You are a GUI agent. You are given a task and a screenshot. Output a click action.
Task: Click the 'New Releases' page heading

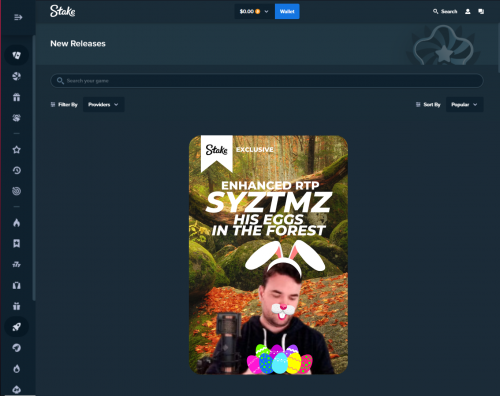[78, 44]
